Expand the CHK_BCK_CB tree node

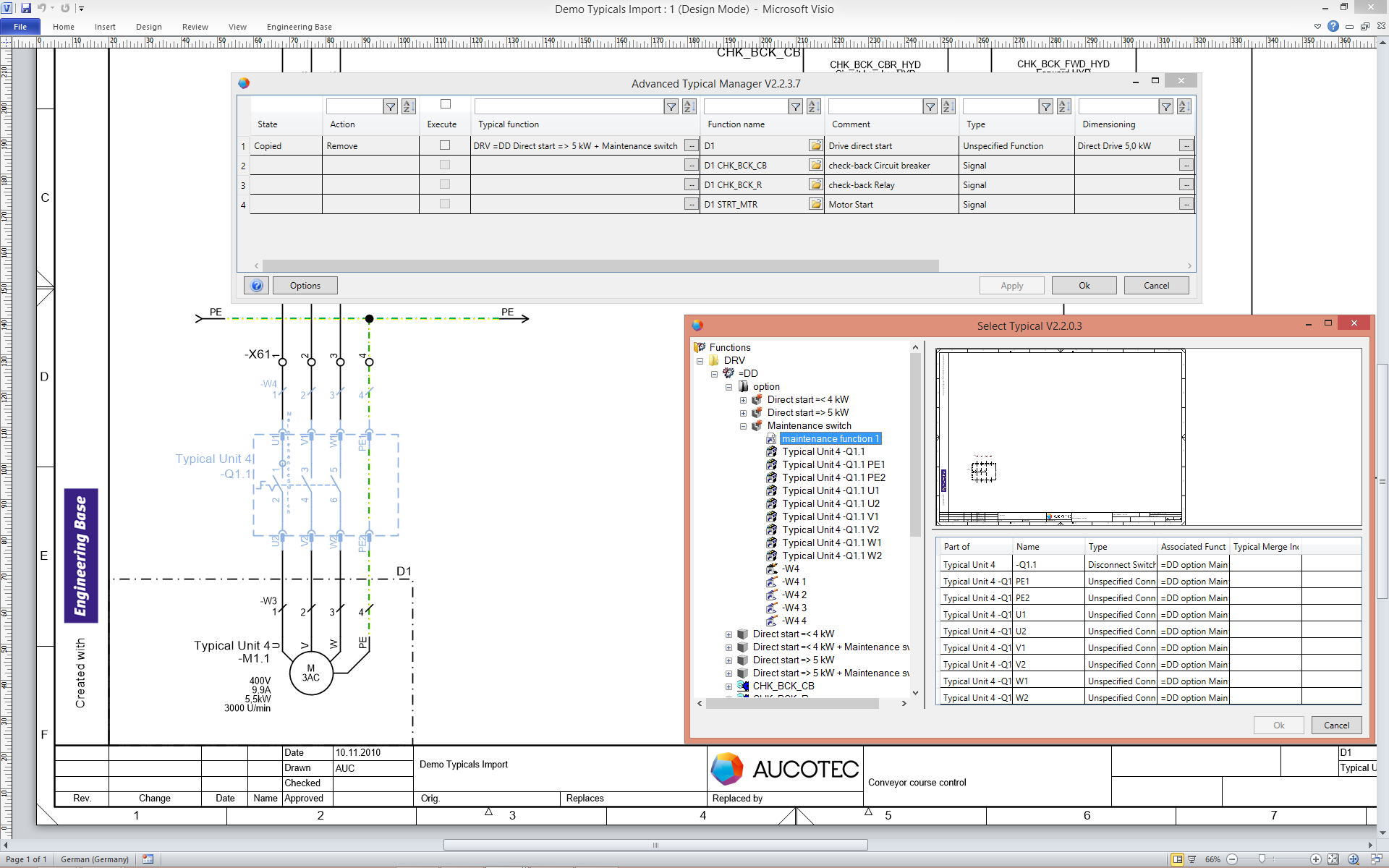(729, 686)
